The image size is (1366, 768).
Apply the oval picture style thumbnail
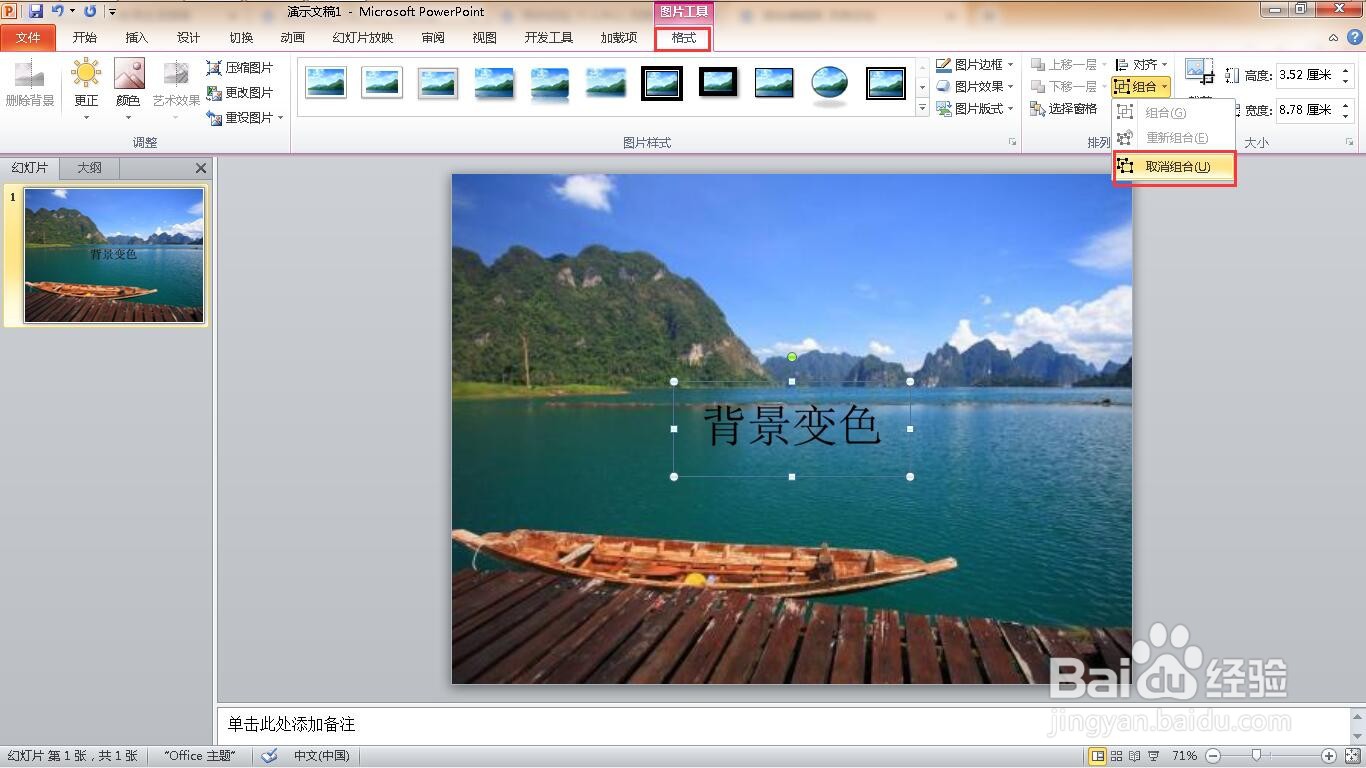830,83
